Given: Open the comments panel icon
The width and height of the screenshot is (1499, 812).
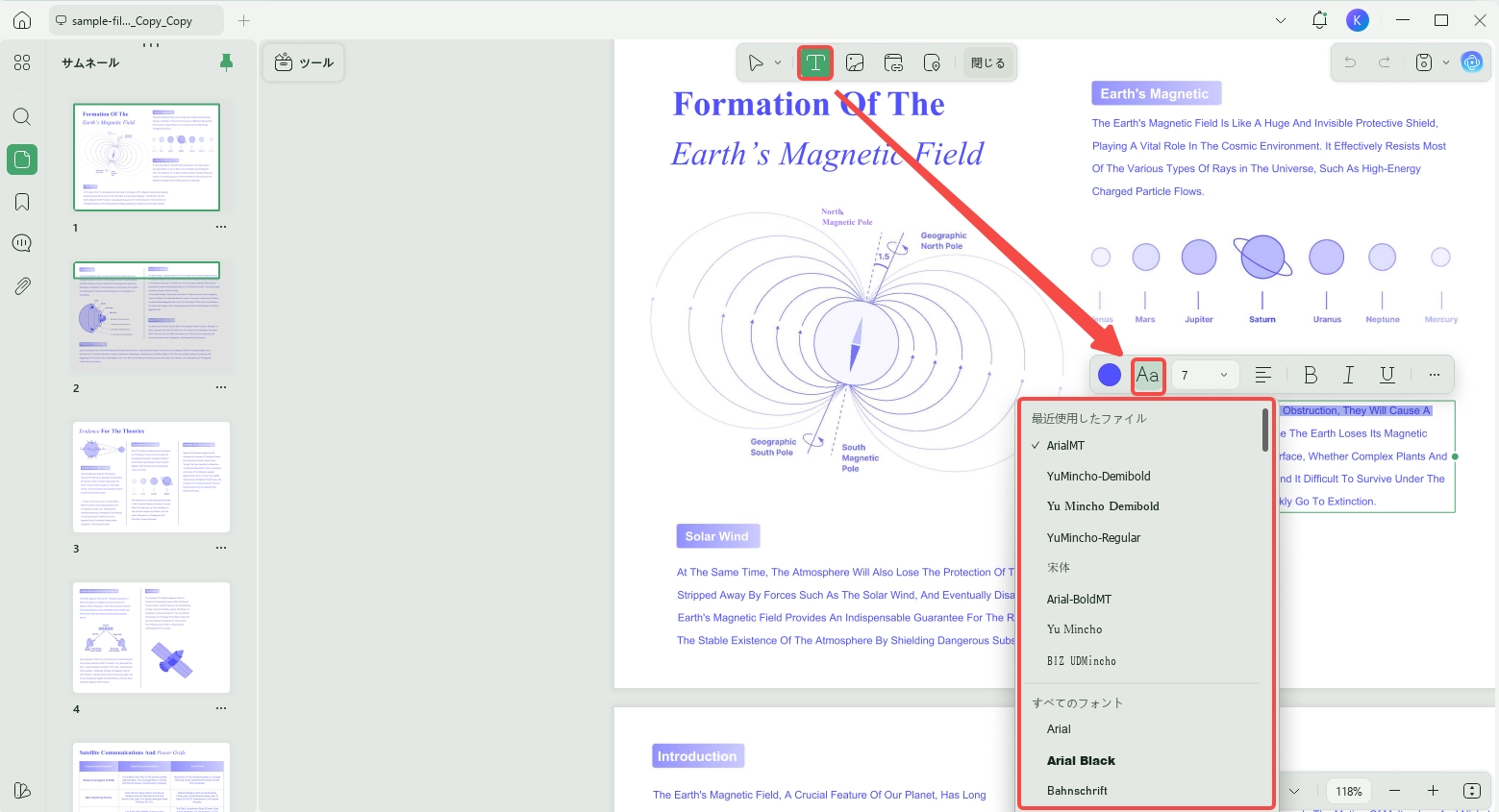Looking at the screenshot, I should click(22, 243).
